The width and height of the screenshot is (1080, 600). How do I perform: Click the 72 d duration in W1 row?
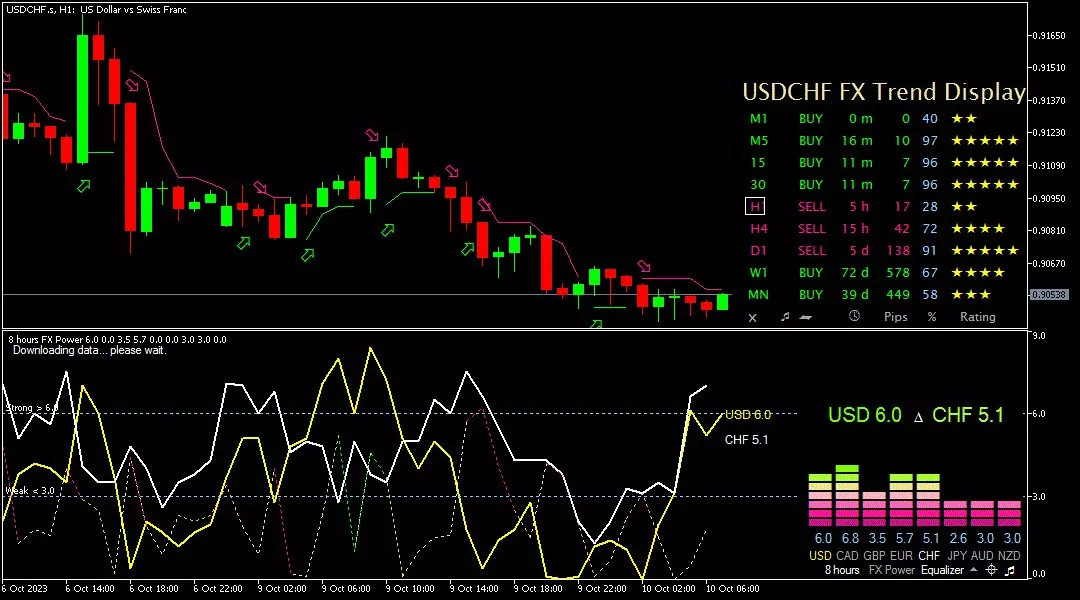pyautogui.click(x=855, y=273)
